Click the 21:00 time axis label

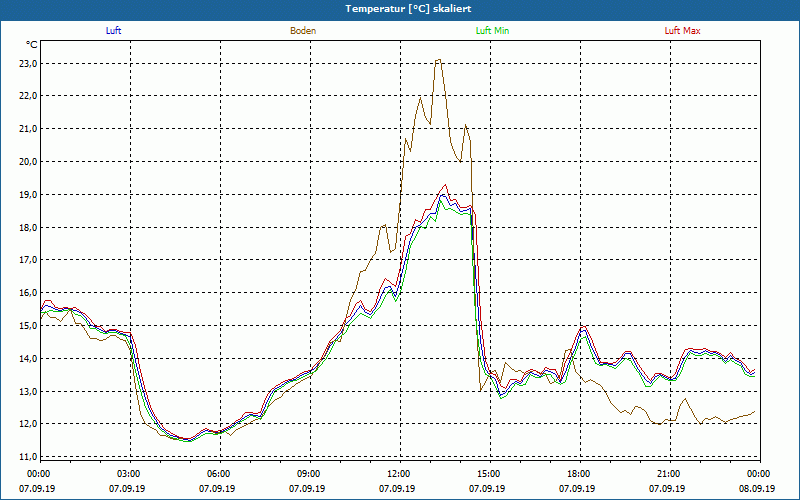tap(667, 474)
